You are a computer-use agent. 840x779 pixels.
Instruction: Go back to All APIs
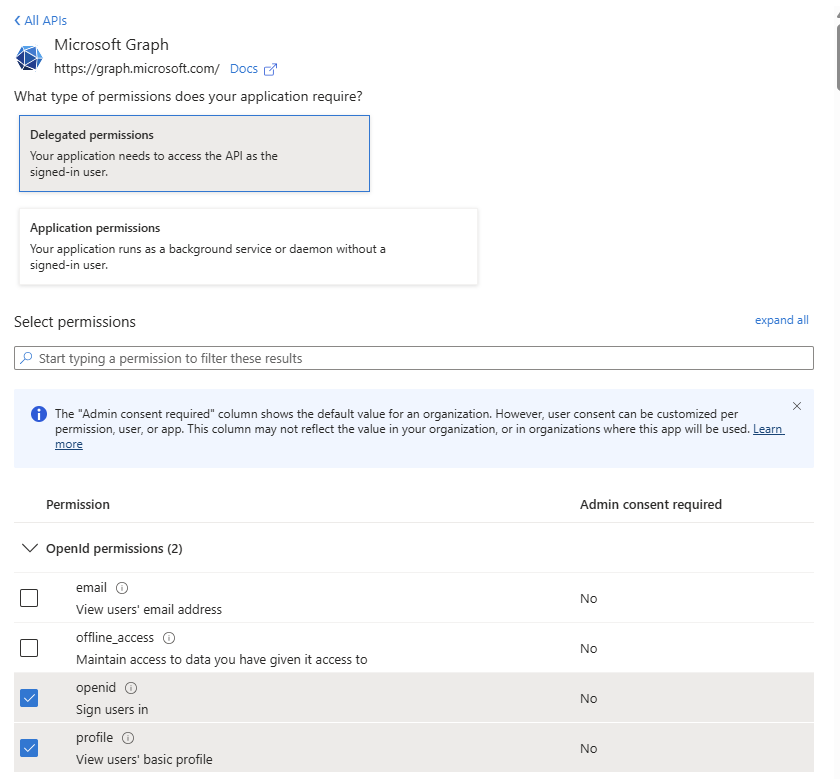tap(41, 20)
